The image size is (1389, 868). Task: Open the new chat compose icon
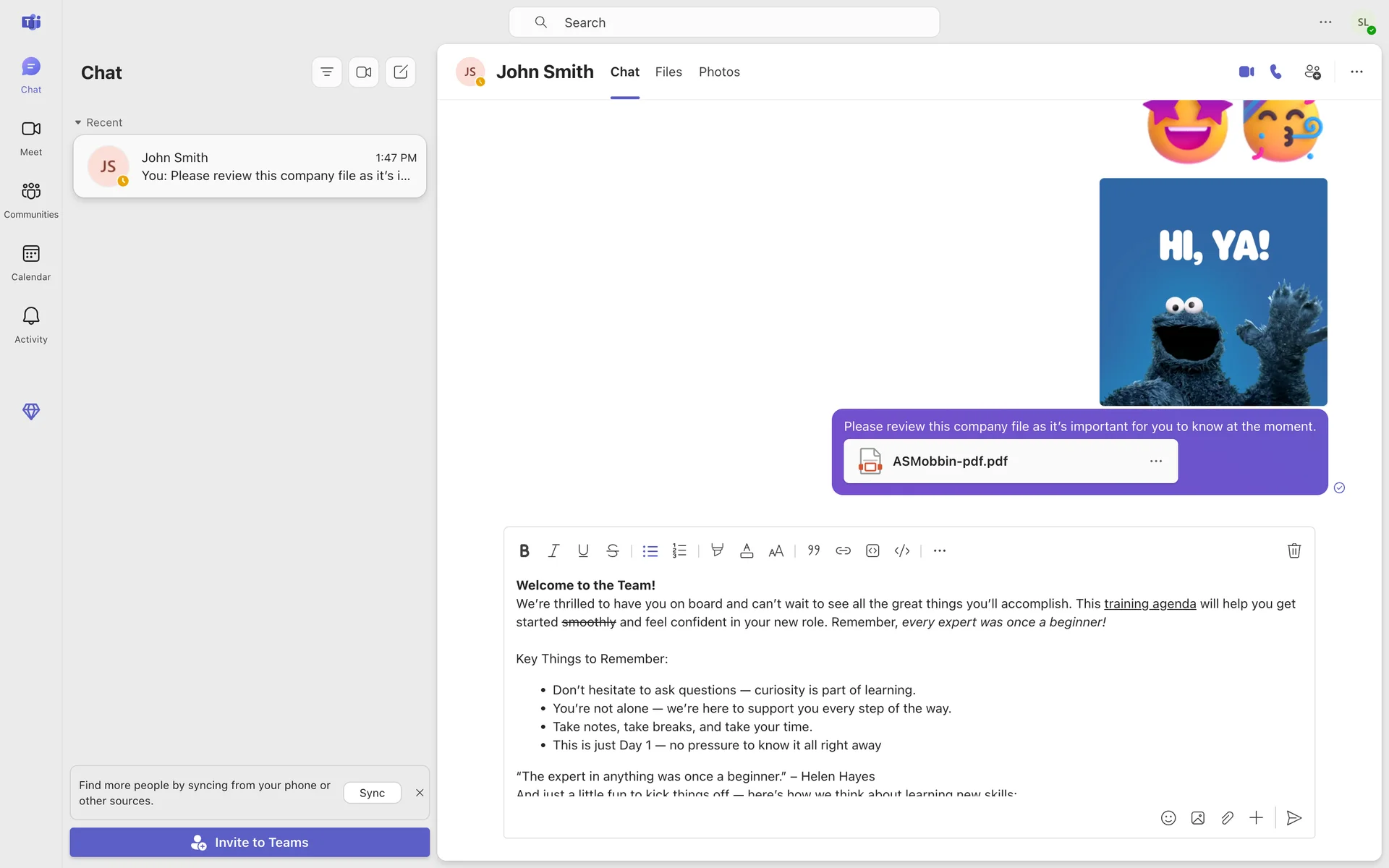[x=401, y=72]
